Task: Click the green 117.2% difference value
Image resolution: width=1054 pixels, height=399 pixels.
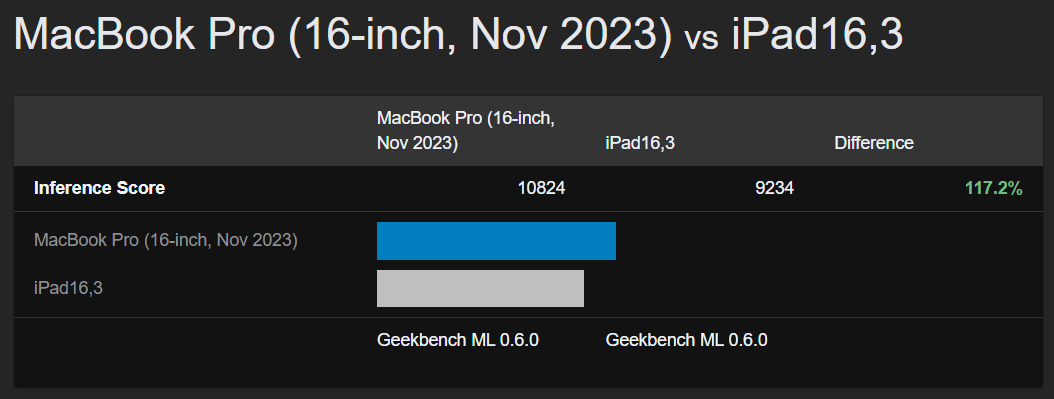Action: click(x=994, y=189)
